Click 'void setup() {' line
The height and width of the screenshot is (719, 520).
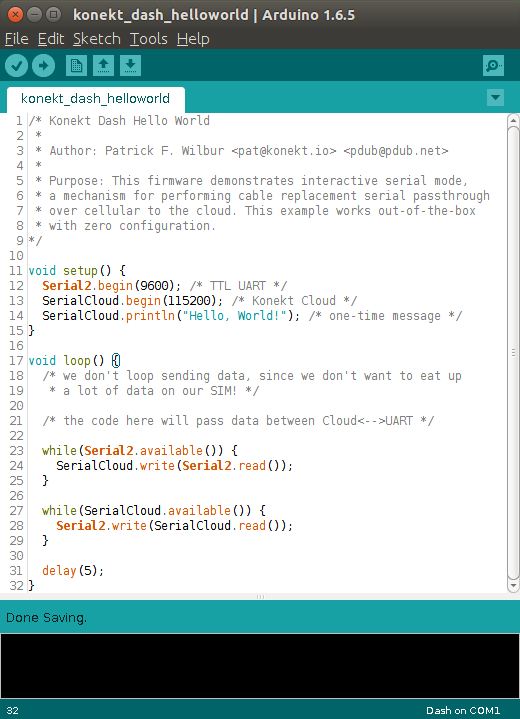tap(77, 271)
